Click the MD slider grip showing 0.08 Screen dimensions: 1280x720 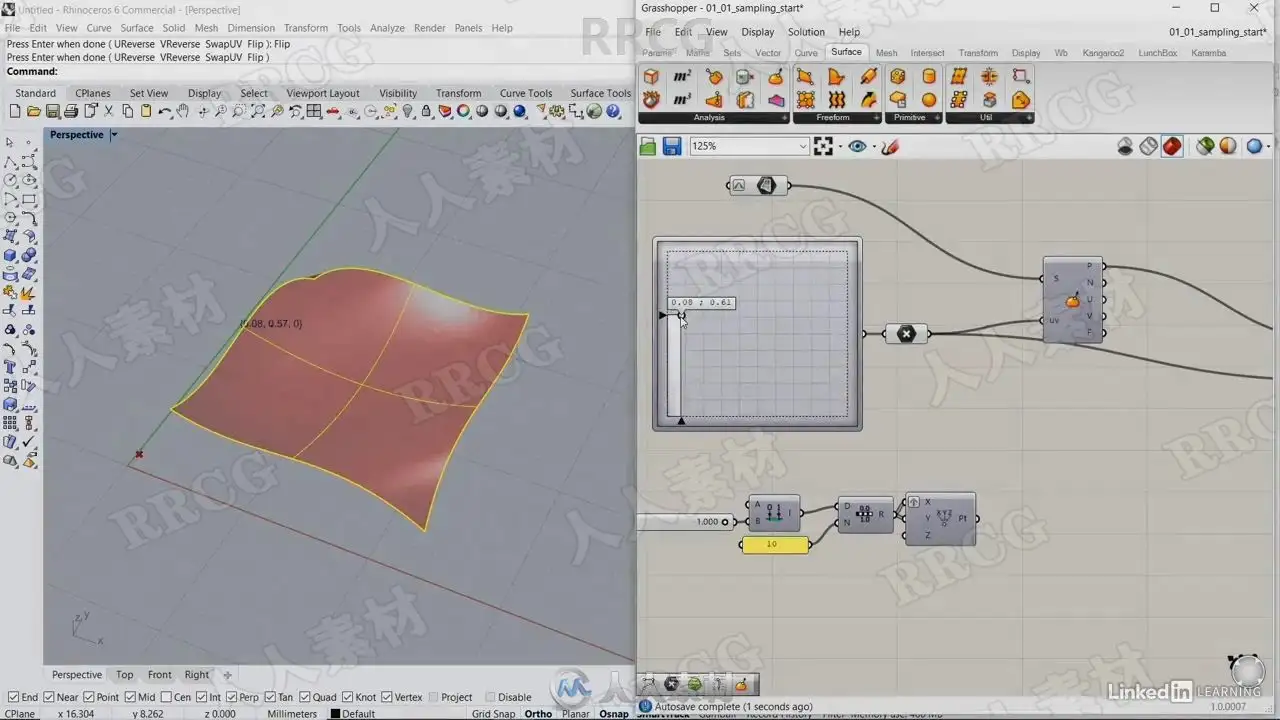click(681, 315)
